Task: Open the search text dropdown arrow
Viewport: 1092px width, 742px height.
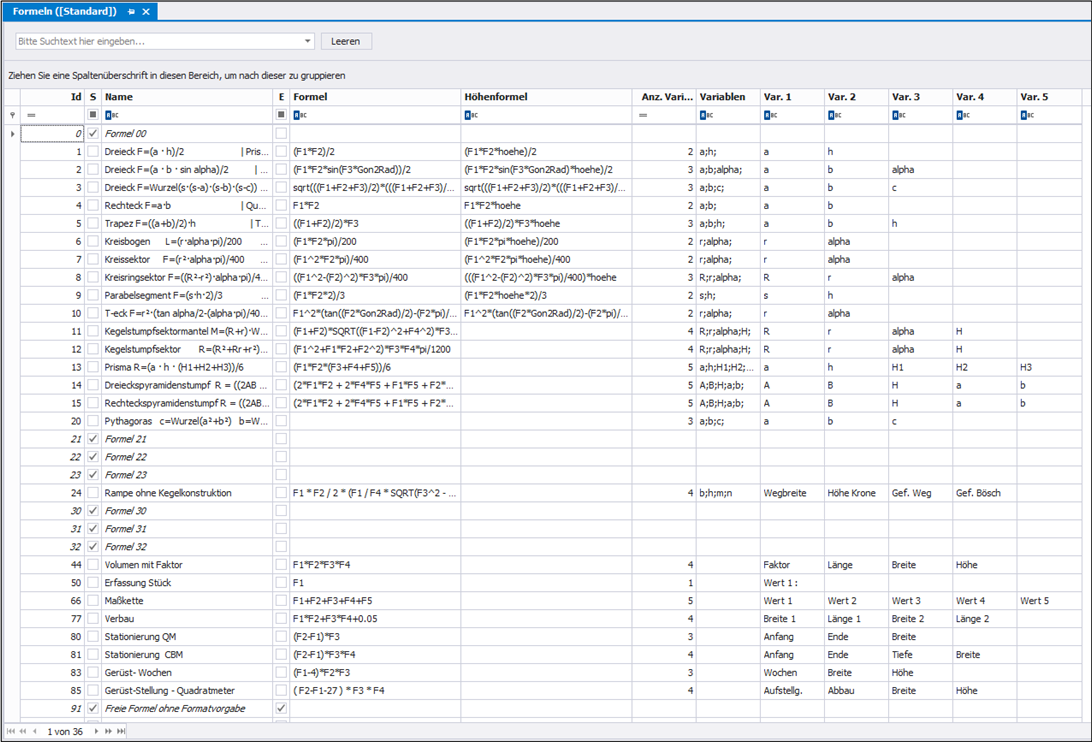Action: (307, 42)
